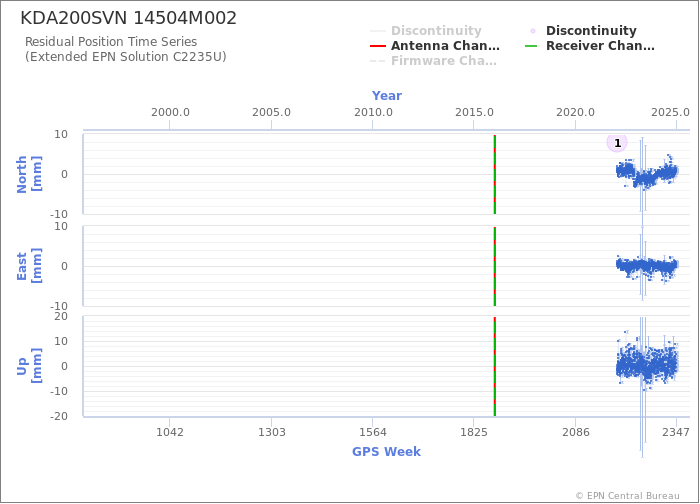This screenshot has height=504, width=700.
Task: Click the GPS week 1303 tick label
Action: 271,432
